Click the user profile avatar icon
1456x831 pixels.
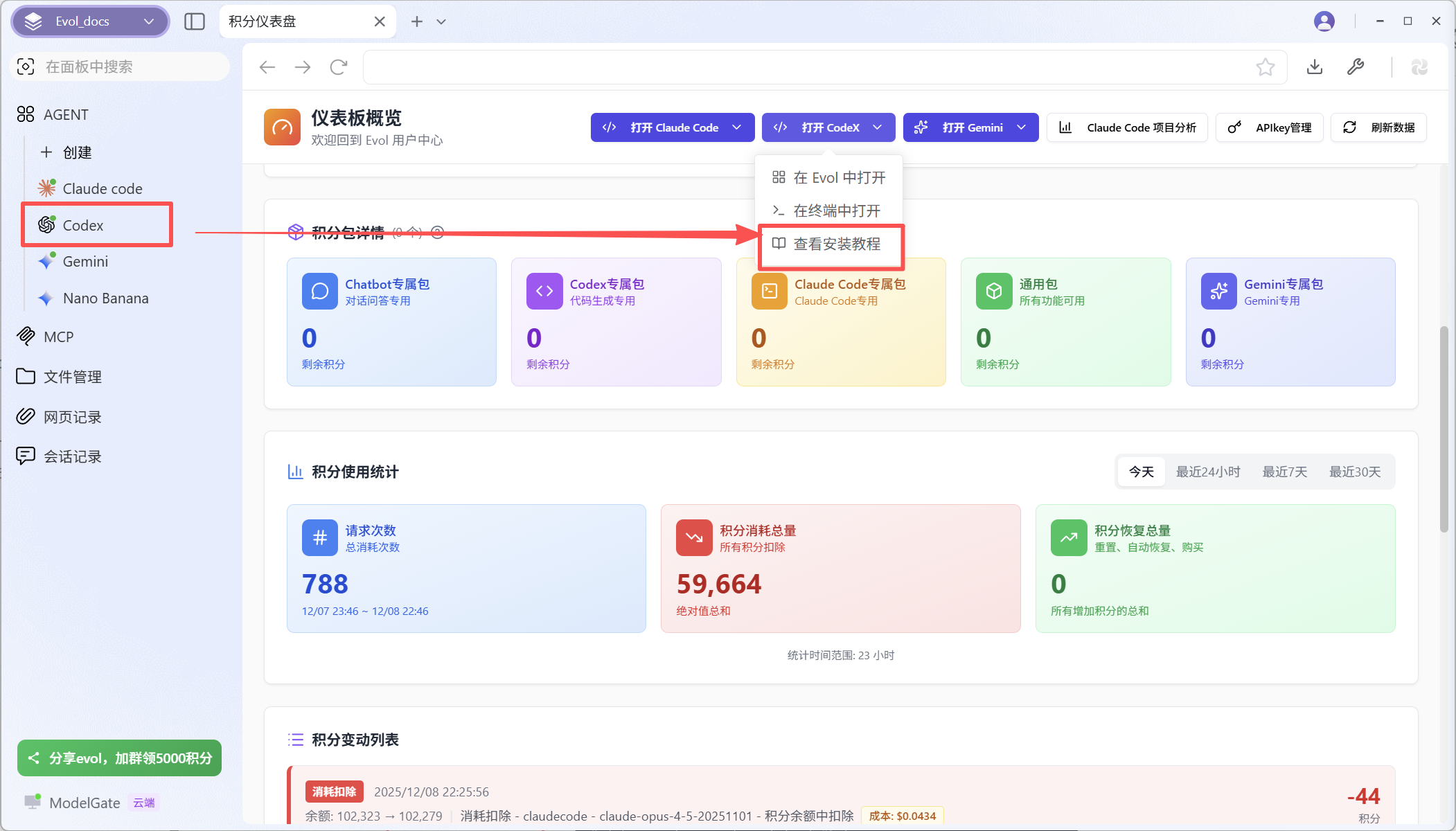pyautogui.click(x=1324, y=21)
